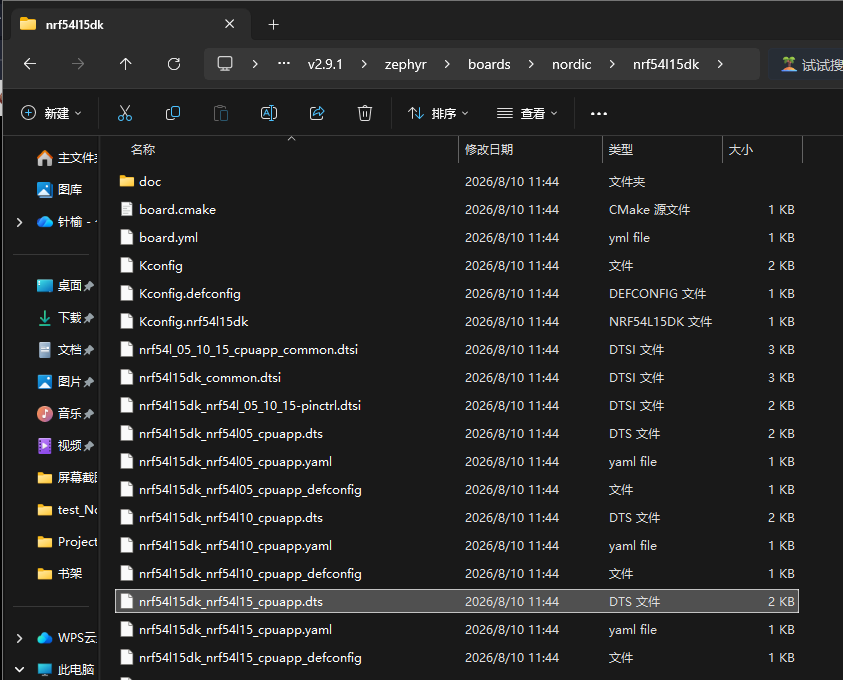Select the board.cmake file

[457, 210]
